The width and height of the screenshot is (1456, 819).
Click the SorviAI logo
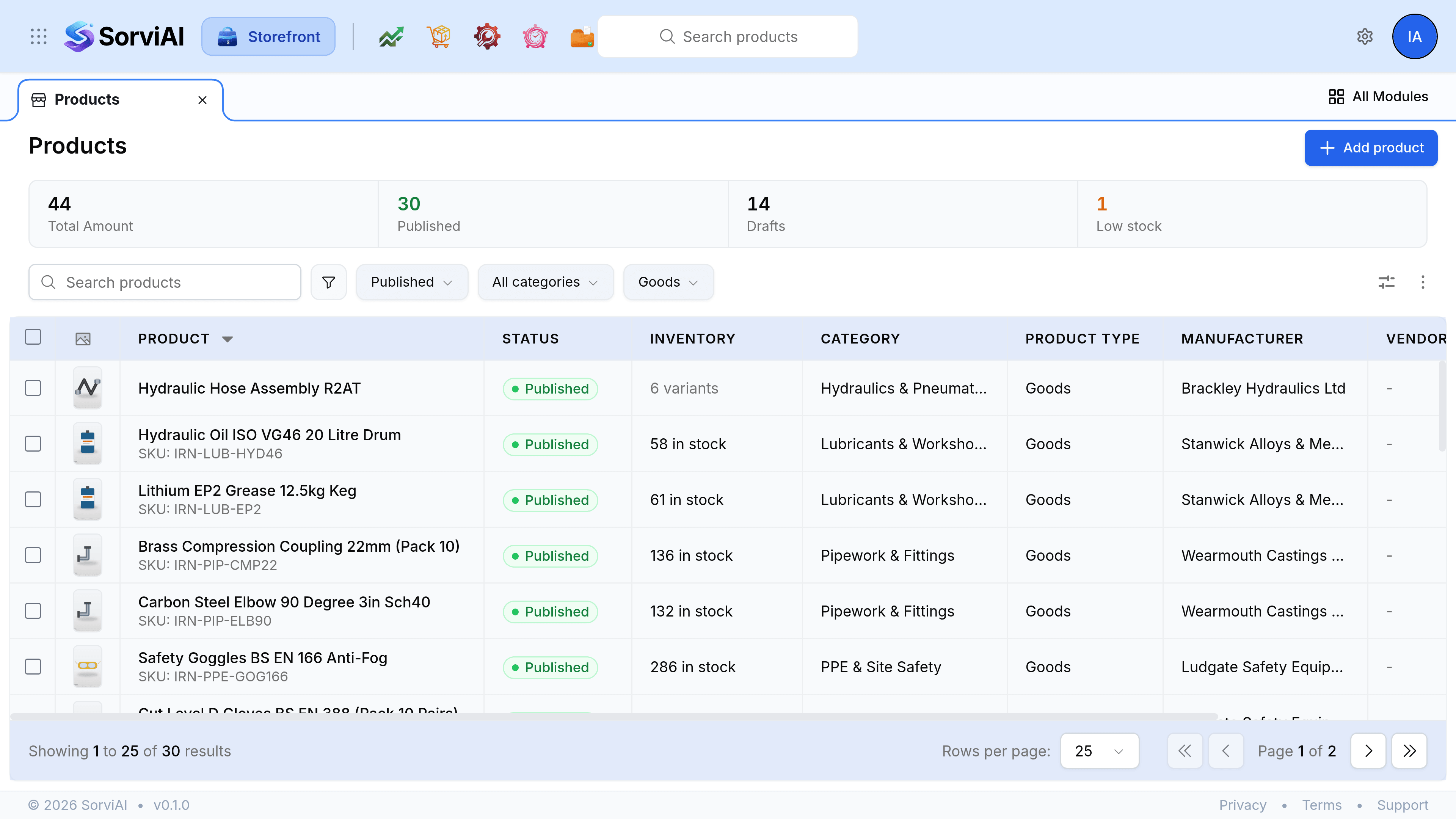point(124,37)
